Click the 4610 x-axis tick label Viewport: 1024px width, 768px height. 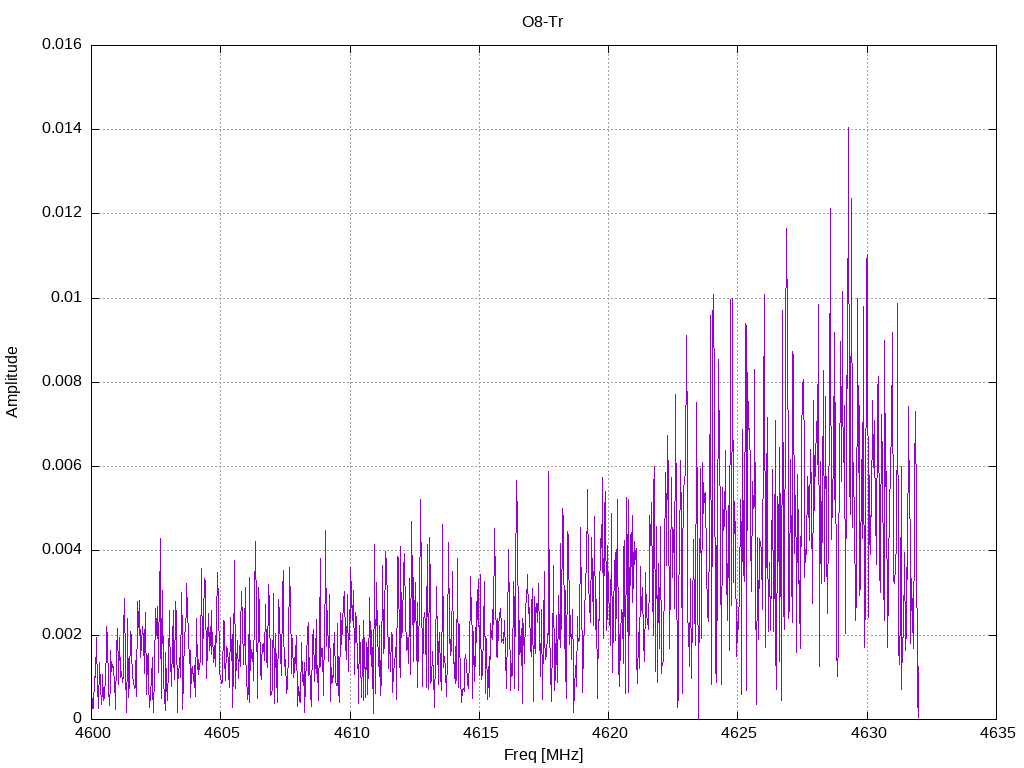pos(350,733)
